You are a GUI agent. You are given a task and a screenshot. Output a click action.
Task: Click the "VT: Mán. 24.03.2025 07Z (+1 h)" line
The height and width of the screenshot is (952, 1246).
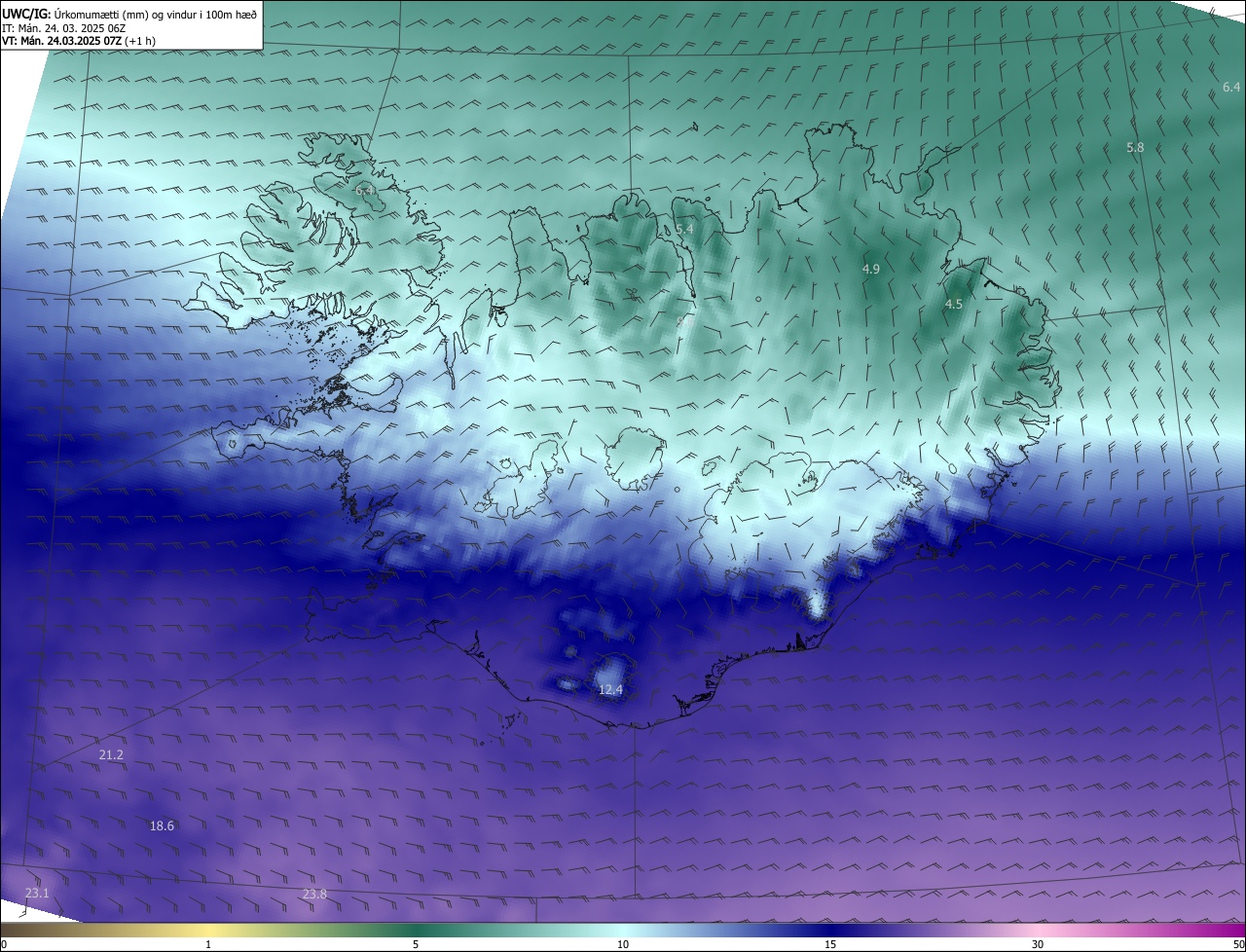coord(80,41)
